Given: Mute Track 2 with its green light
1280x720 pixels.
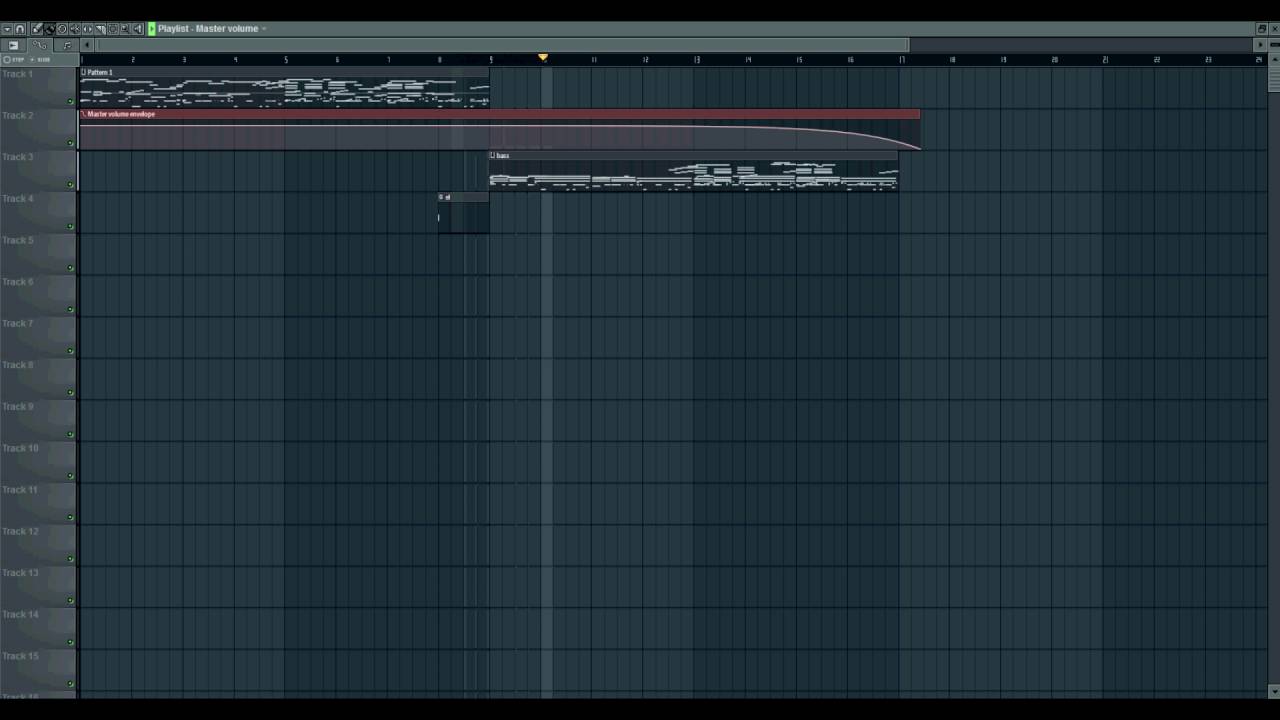Looking at the screenshot, I should (70, 143).
